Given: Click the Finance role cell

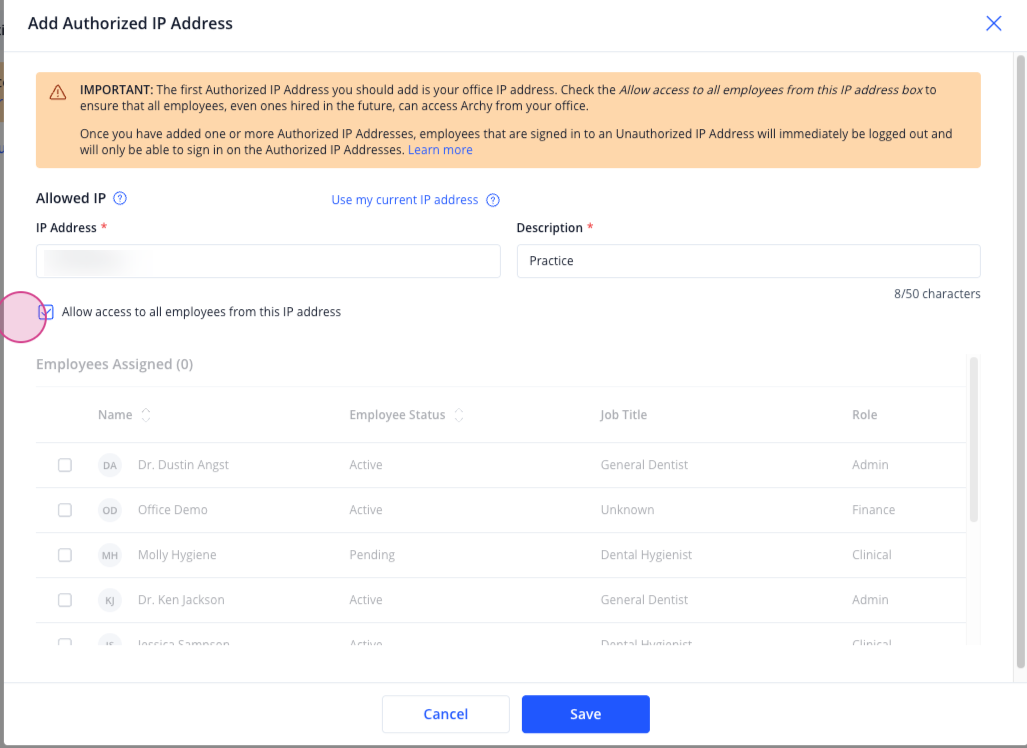Looking at the screenshot, I should 873,510.
